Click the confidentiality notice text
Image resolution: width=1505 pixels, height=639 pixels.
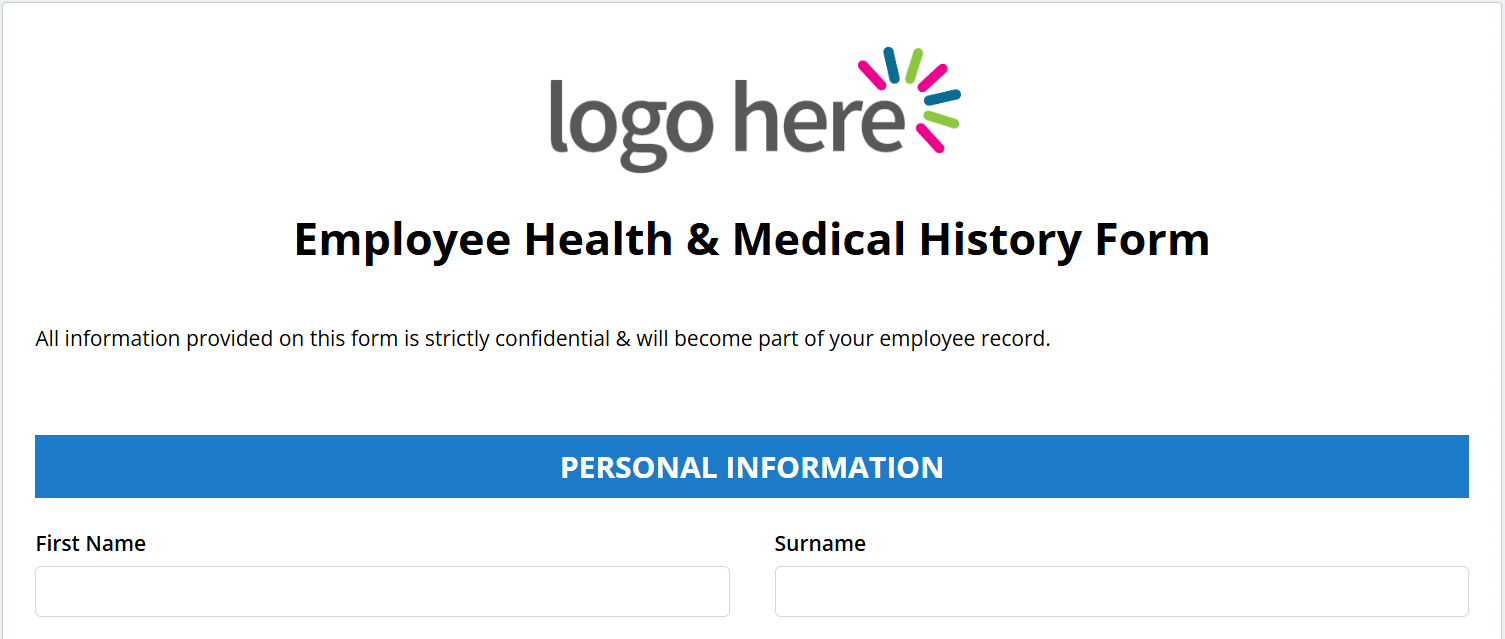(x=543, y=339)
